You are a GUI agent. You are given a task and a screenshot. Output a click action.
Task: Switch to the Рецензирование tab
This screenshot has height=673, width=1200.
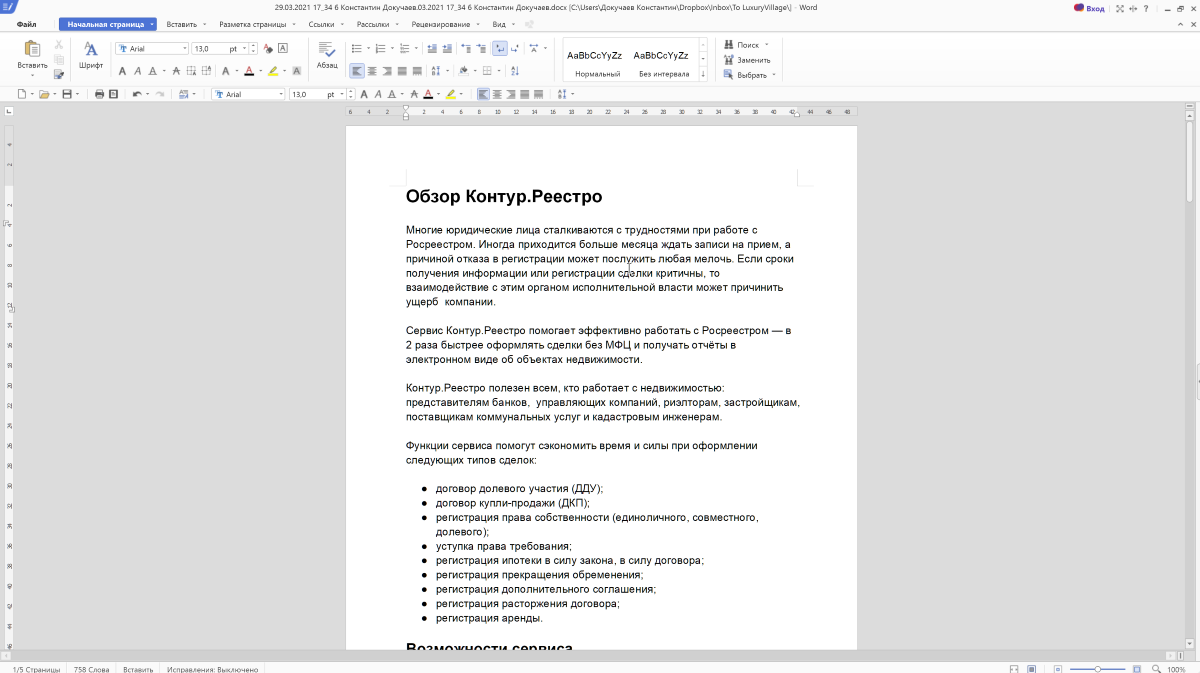(441, 23)
